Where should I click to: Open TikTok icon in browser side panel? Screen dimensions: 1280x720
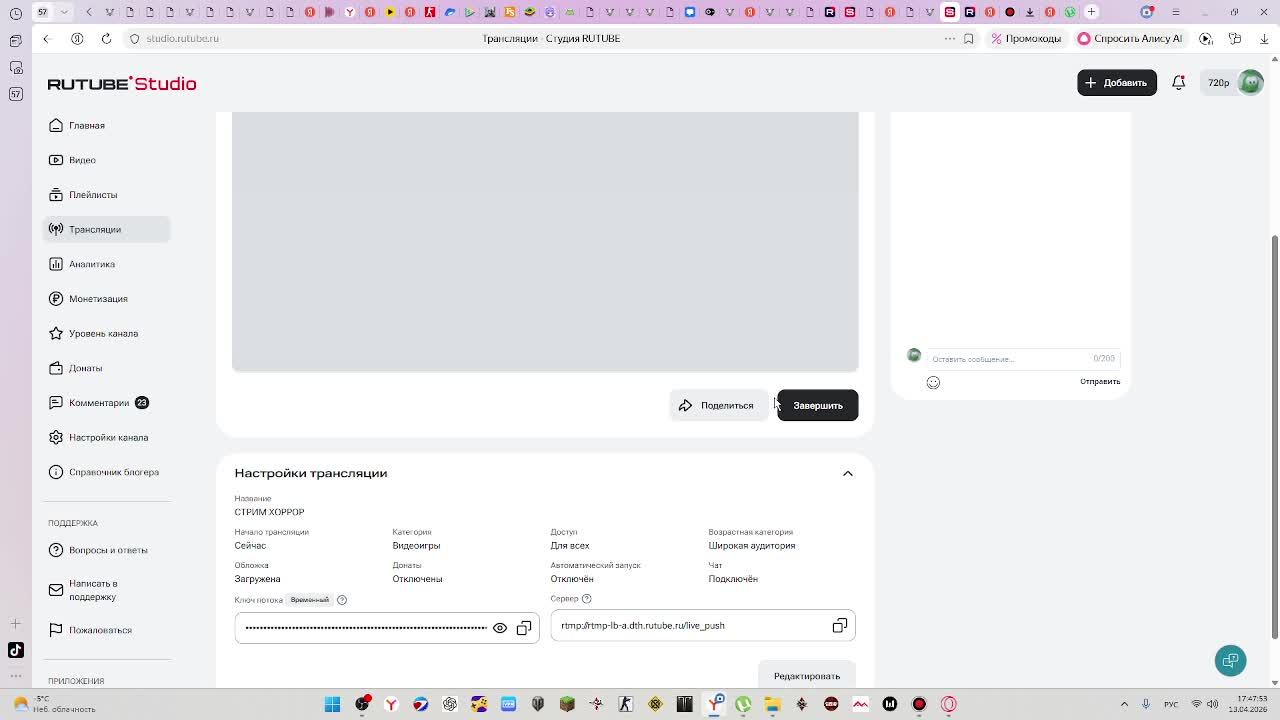[16, 650]
